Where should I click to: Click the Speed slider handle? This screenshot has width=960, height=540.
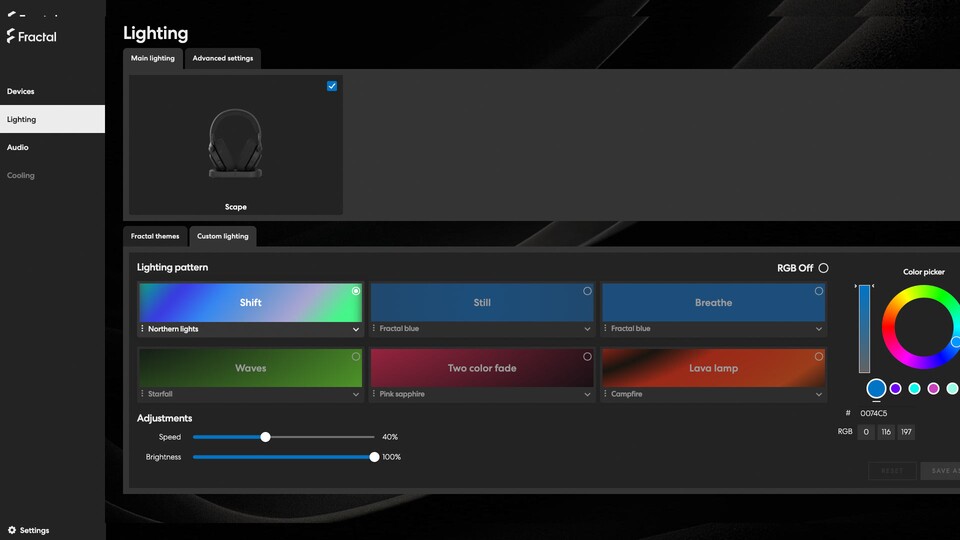click(x=265, y=437)
